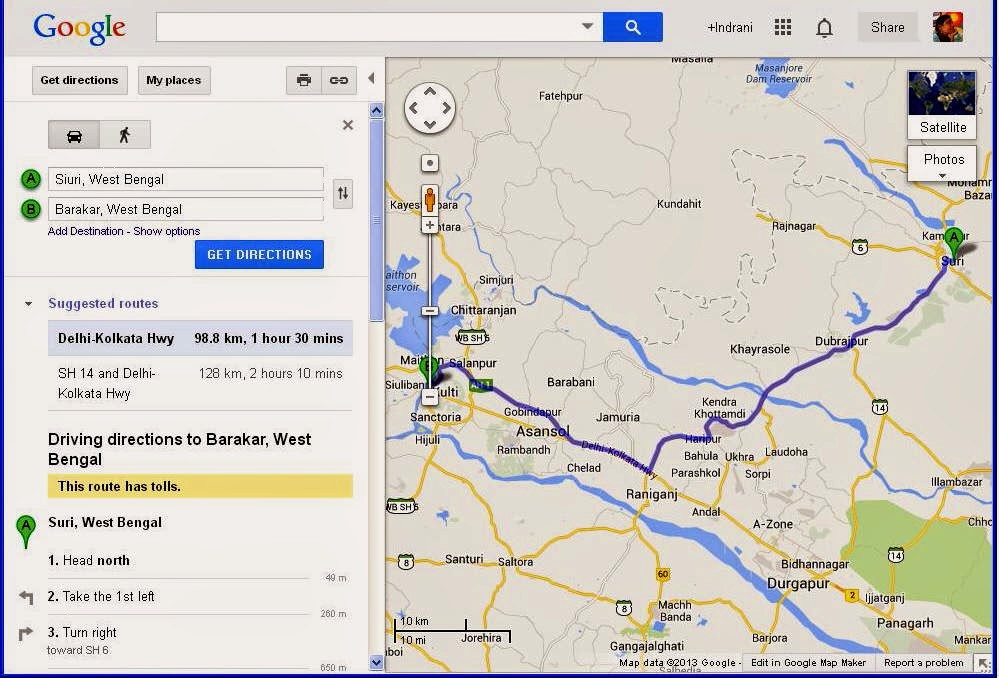999x678 pixels.
Task: Select the Get directions tab
Action: 79,80
